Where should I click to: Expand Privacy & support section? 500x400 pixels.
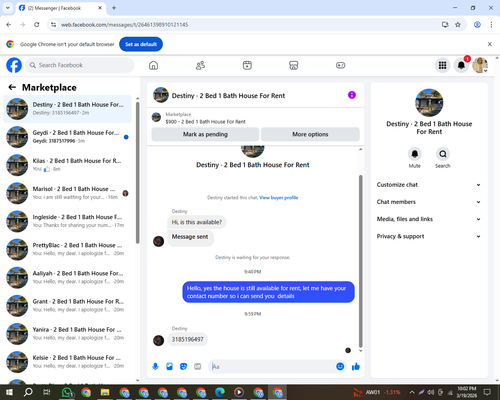pyautogui.click(x=429, y=236)
